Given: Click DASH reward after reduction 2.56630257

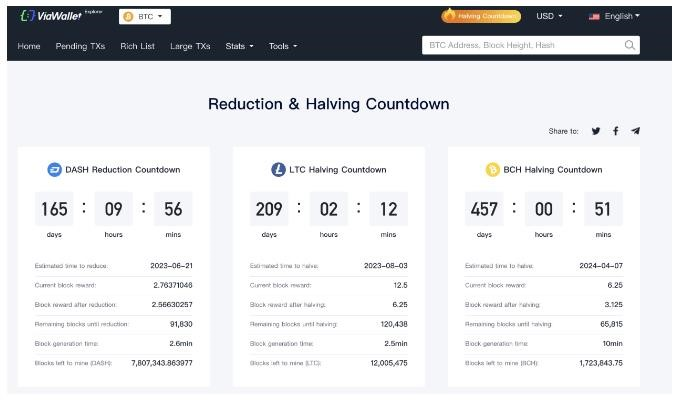Looking at the screenshot, I should click(172, 304).
